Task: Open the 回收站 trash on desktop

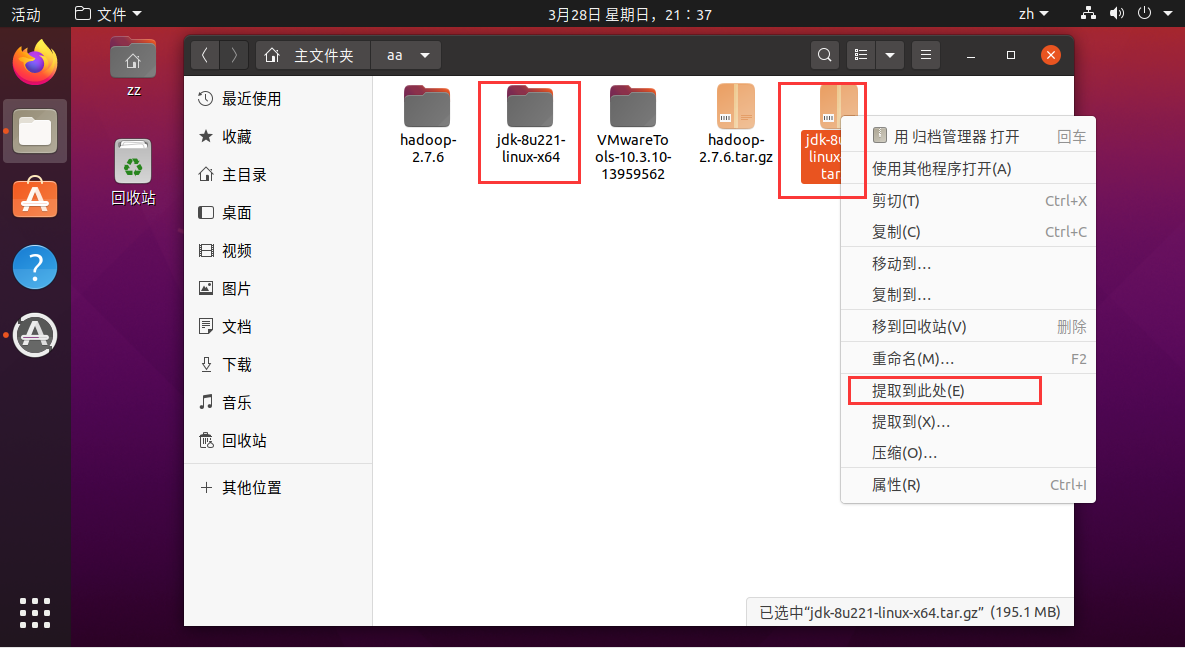Action: [x=133, y=160]
